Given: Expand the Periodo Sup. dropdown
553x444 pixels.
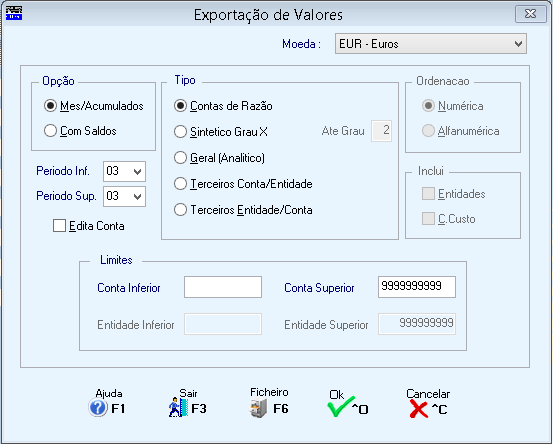Looking at the screenshot, I should click(124, 196).
